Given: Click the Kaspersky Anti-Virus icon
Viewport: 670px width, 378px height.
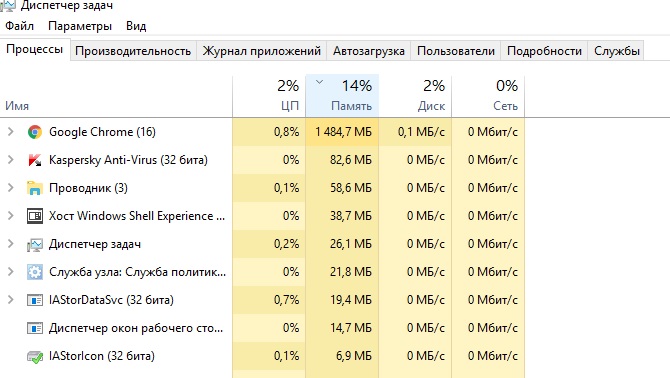Looking at the screenshot, I should (x=35, y=160).
